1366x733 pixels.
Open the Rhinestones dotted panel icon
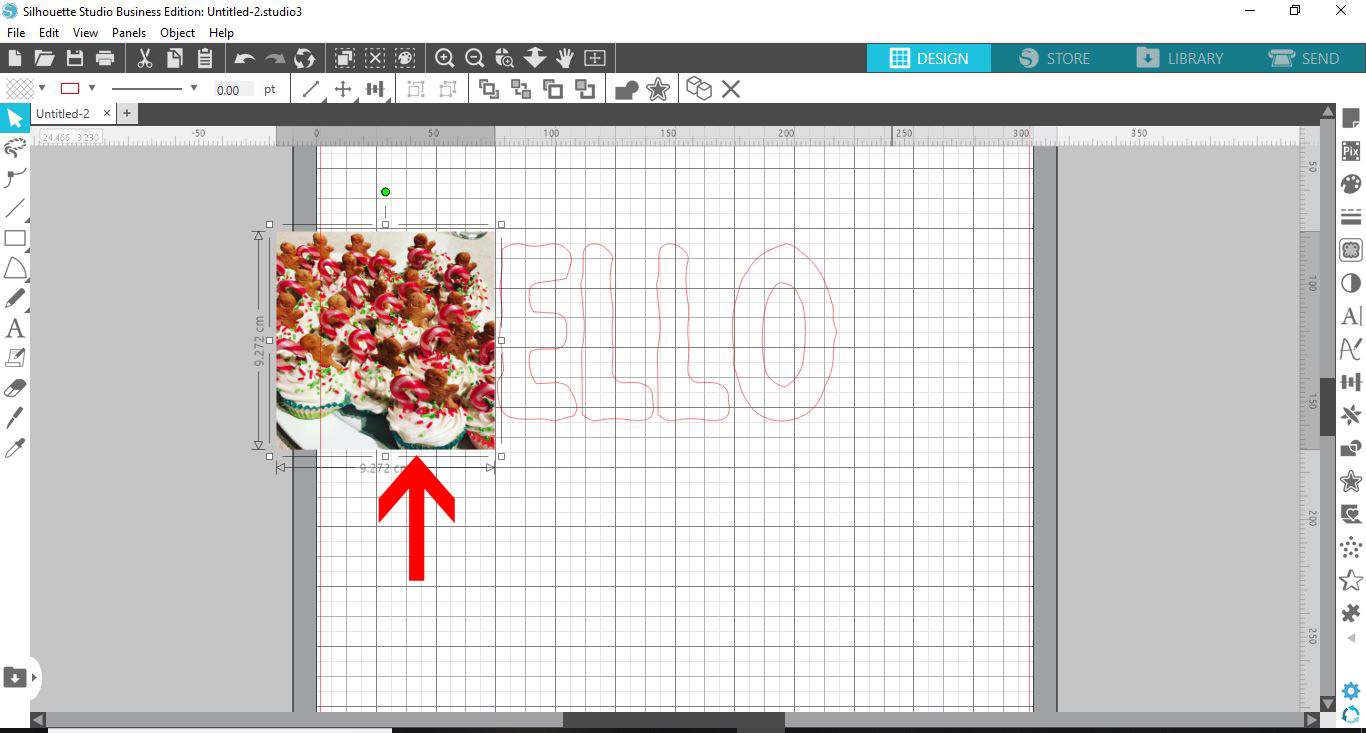point(1351,547)
